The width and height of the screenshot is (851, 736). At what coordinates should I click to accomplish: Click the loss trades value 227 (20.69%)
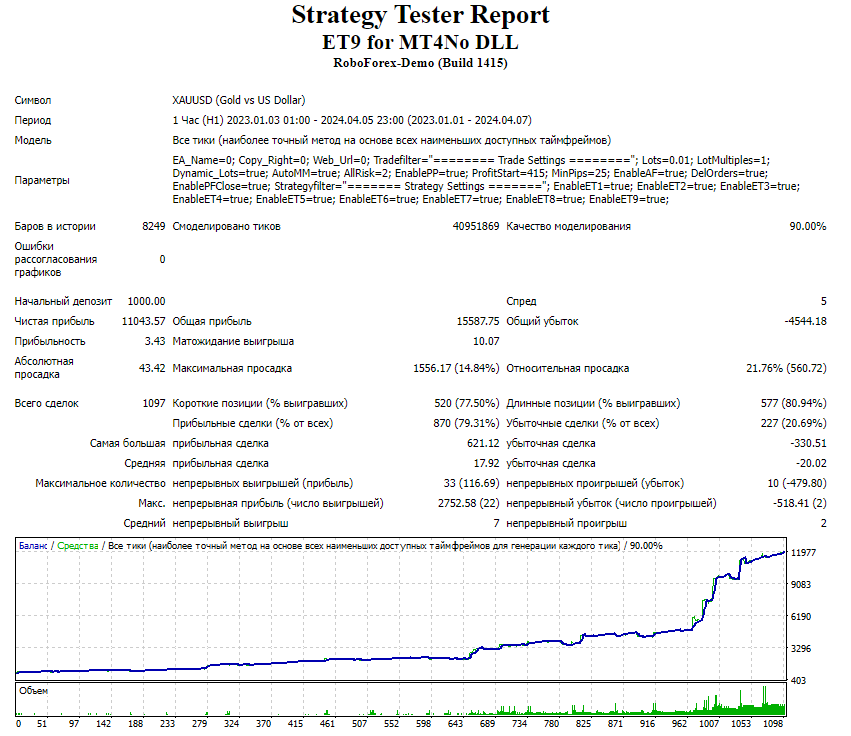click(x=793, y=423)
